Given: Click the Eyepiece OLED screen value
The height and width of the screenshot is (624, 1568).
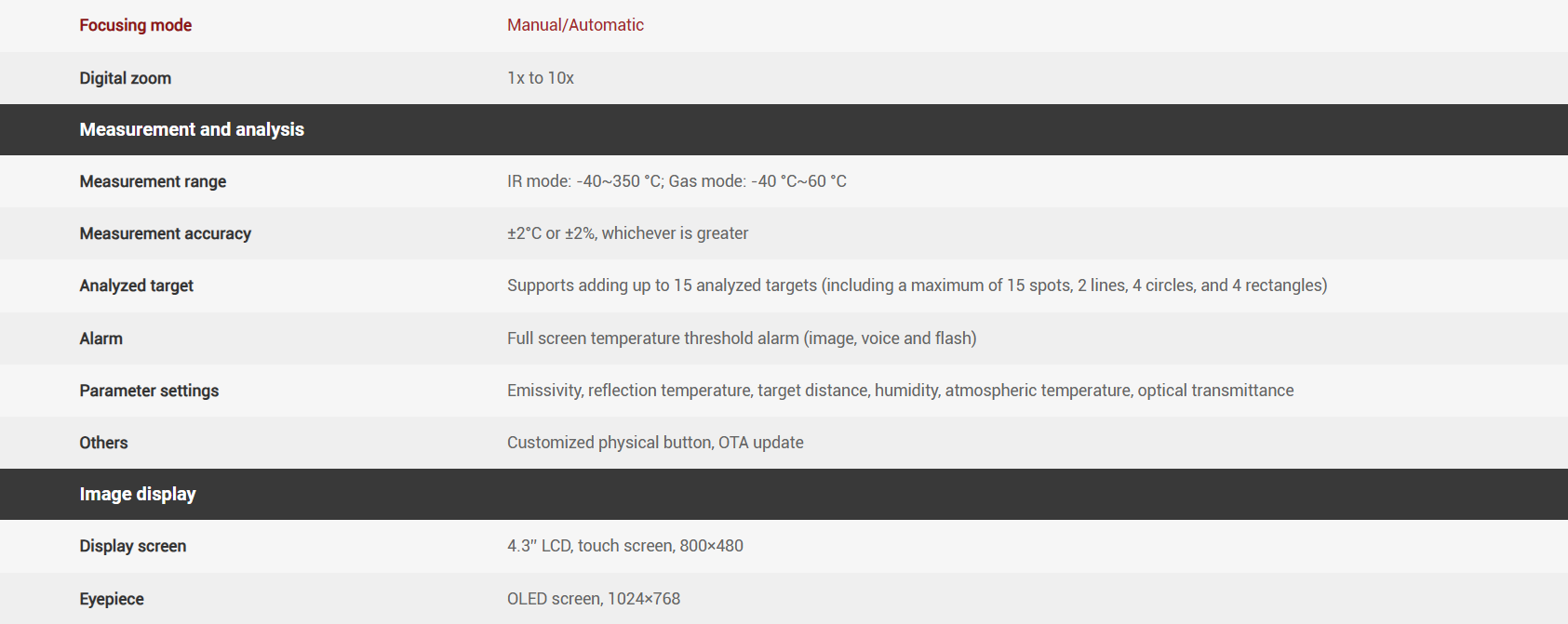Looking at the screenshot, I should coord(593,599).
